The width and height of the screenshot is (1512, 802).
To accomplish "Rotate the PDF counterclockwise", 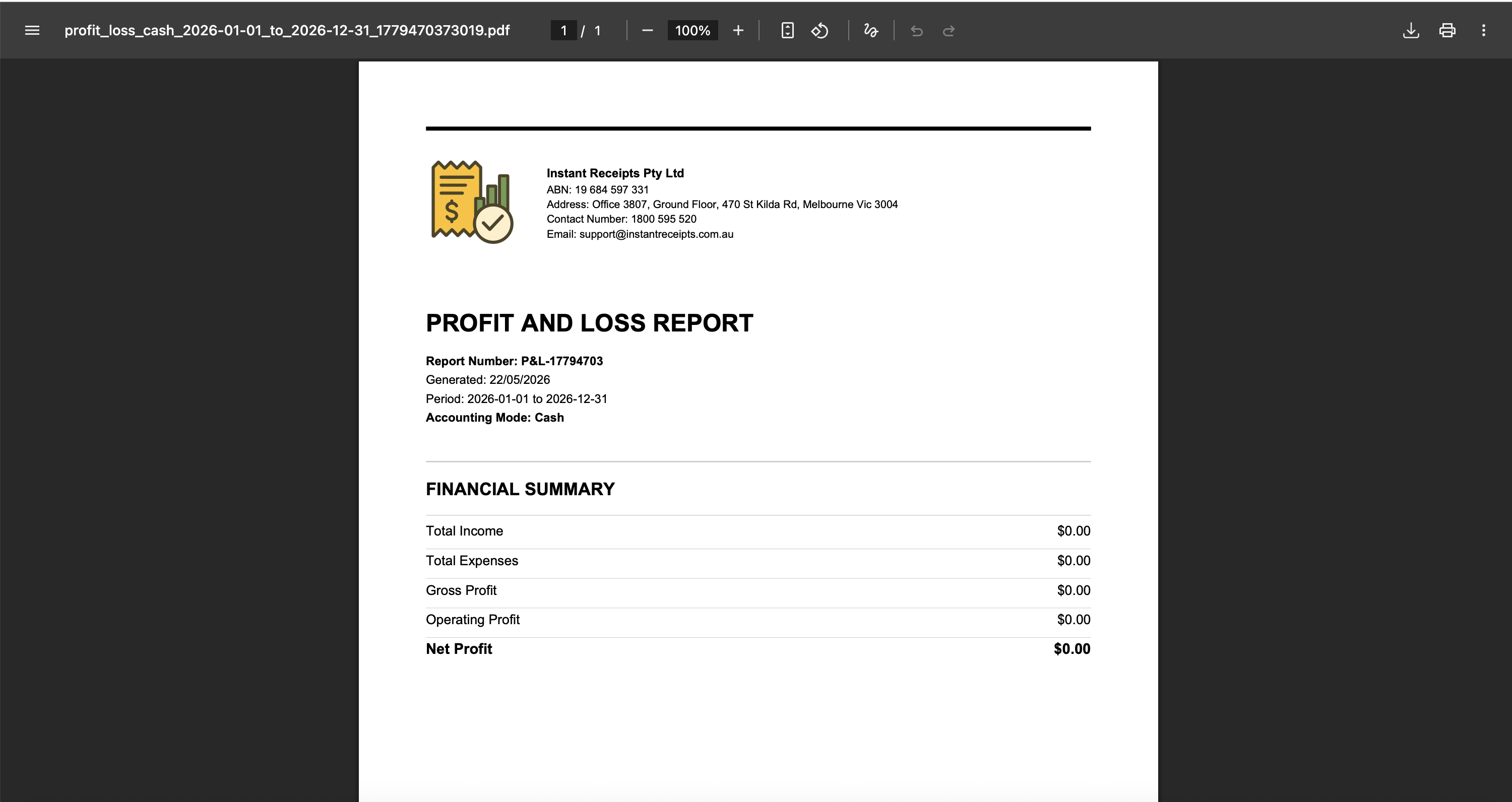I will click(820, 31).
